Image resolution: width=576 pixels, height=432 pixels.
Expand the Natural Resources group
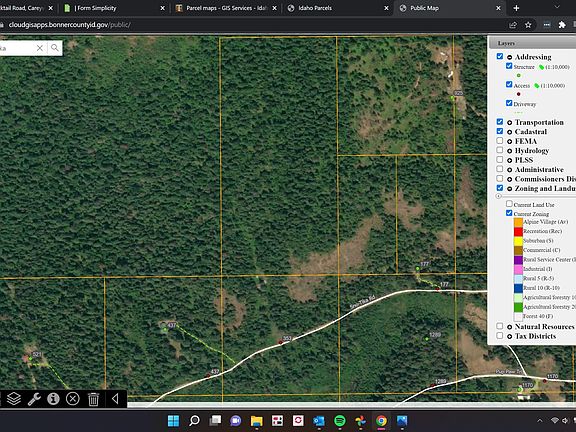(x=510, y=327)
